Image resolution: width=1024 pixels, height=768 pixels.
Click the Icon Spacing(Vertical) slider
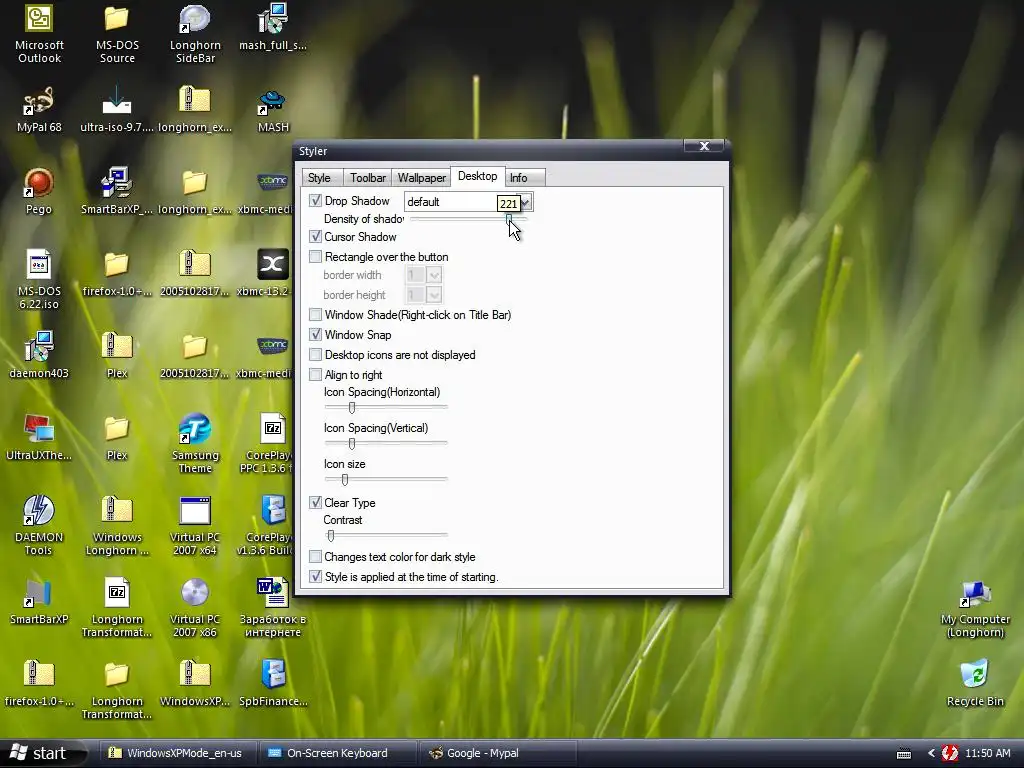(385, 443)
